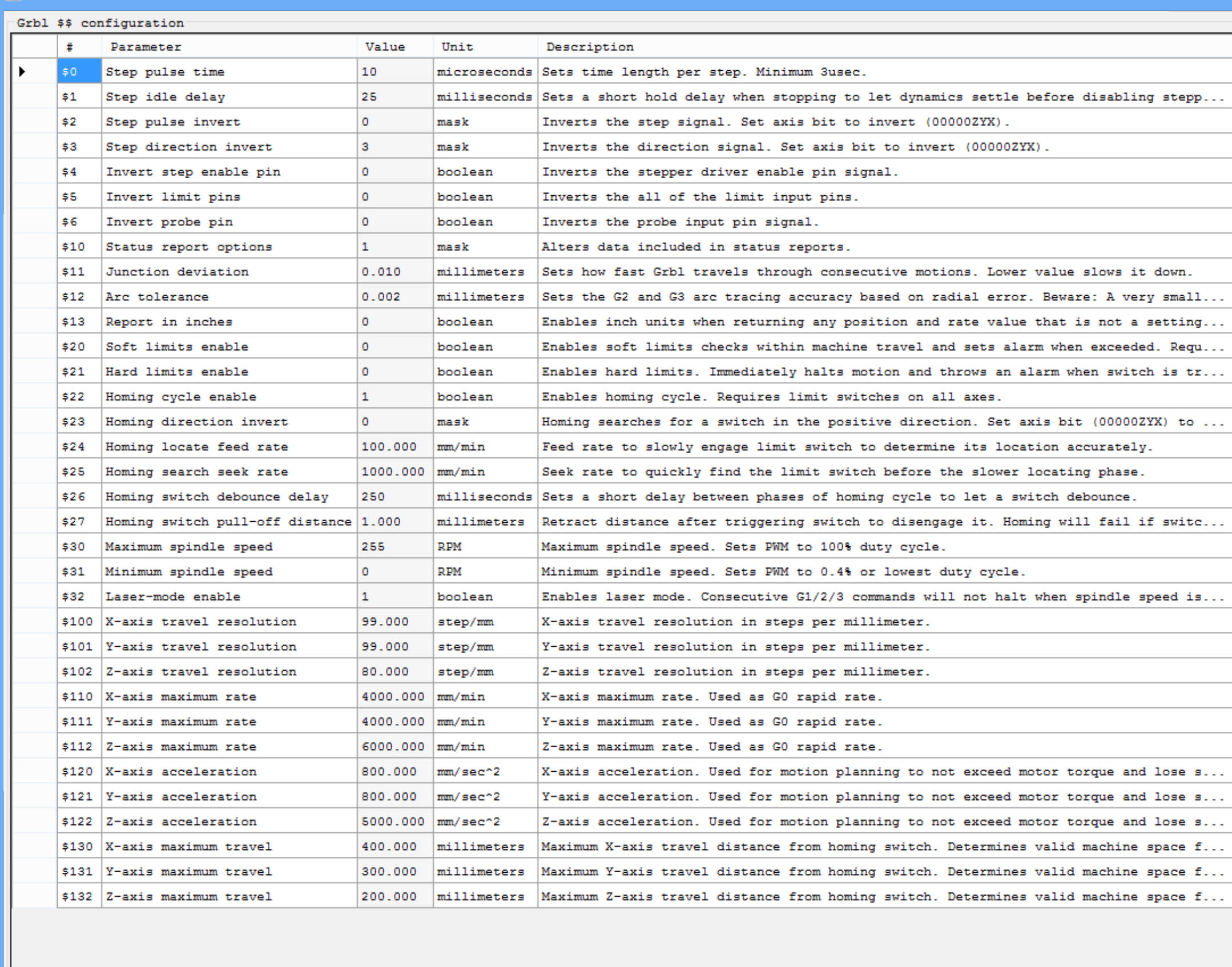Click the Junction deviation description text
The image size is (1232, 967).
[x=867, y=272]
